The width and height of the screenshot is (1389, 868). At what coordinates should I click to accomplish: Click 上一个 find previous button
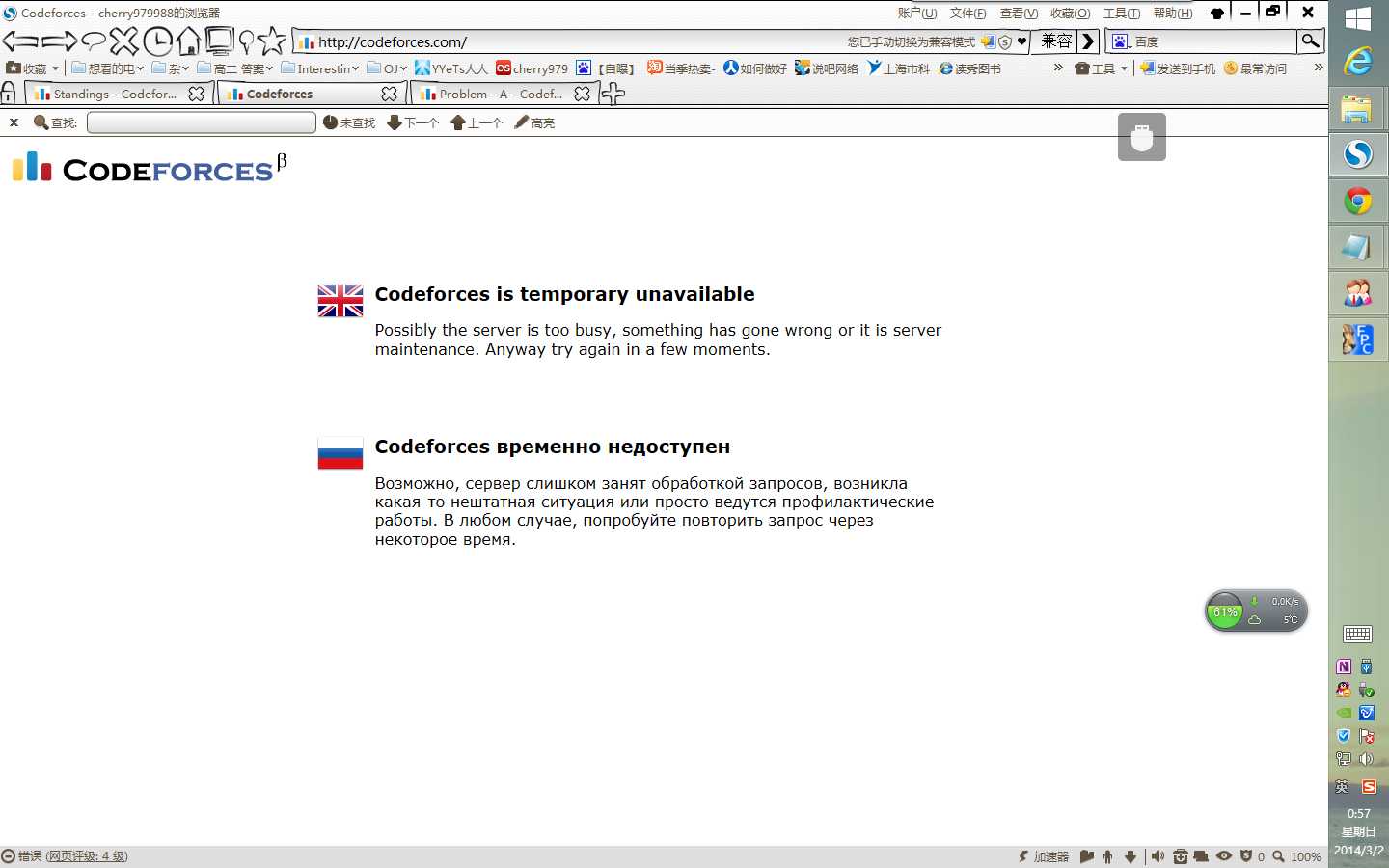477,122
